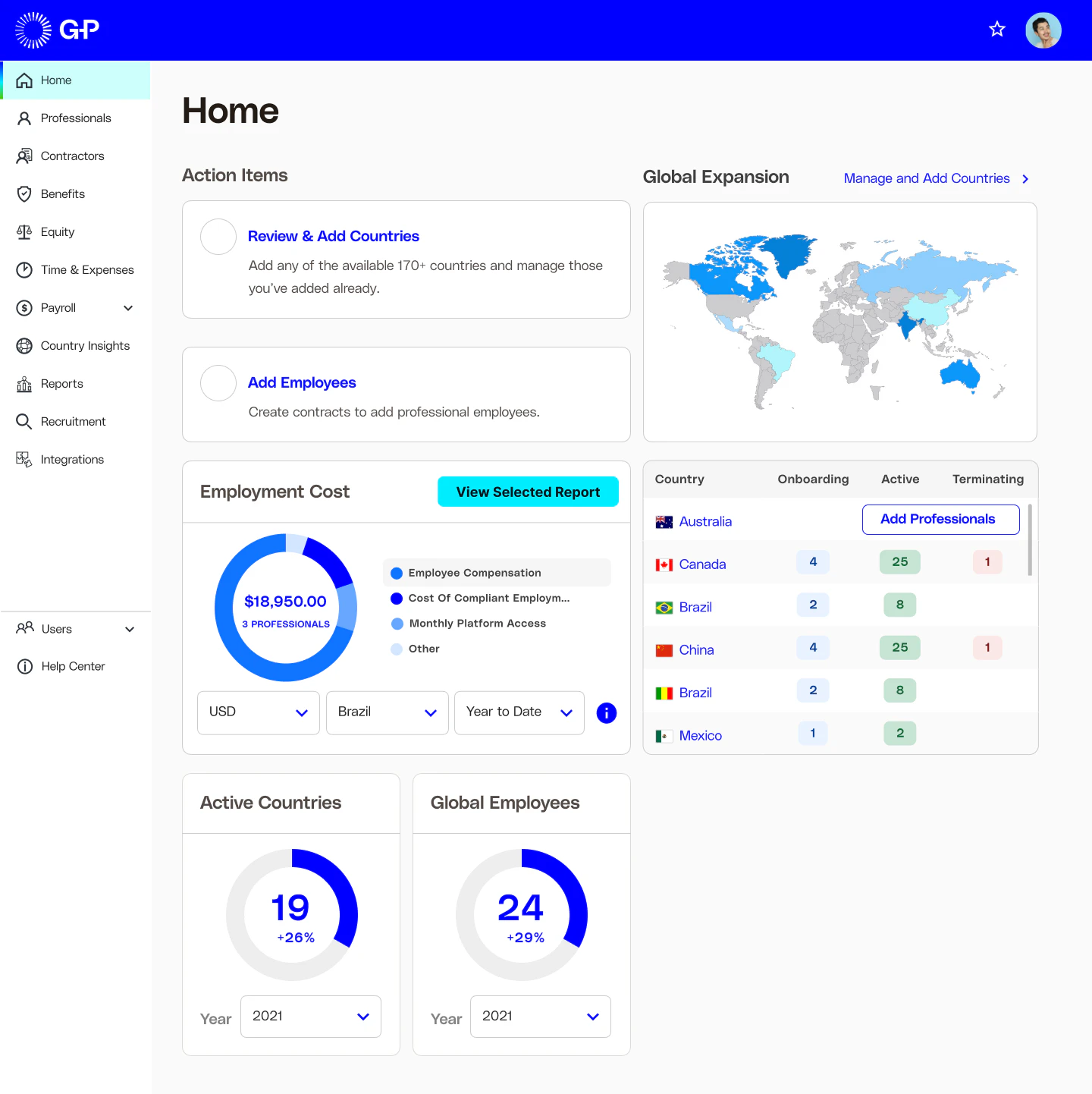Screen dimensions: 1092x1094
Task: Select the Recruitment magnifier icon
Action: [x=24, y=421]
